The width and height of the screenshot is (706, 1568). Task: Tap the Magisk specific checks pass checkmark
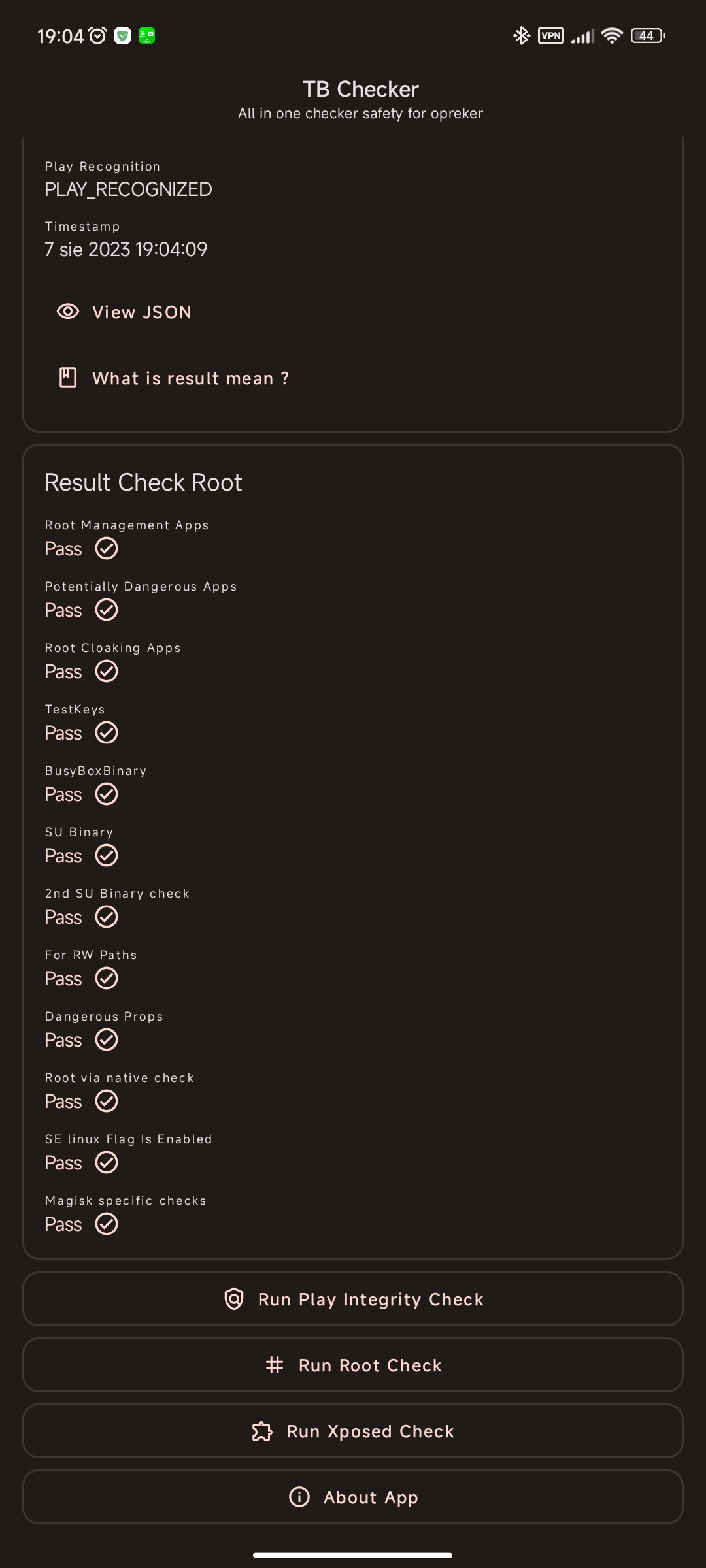pyautogui.click(x=107, y=1224)
